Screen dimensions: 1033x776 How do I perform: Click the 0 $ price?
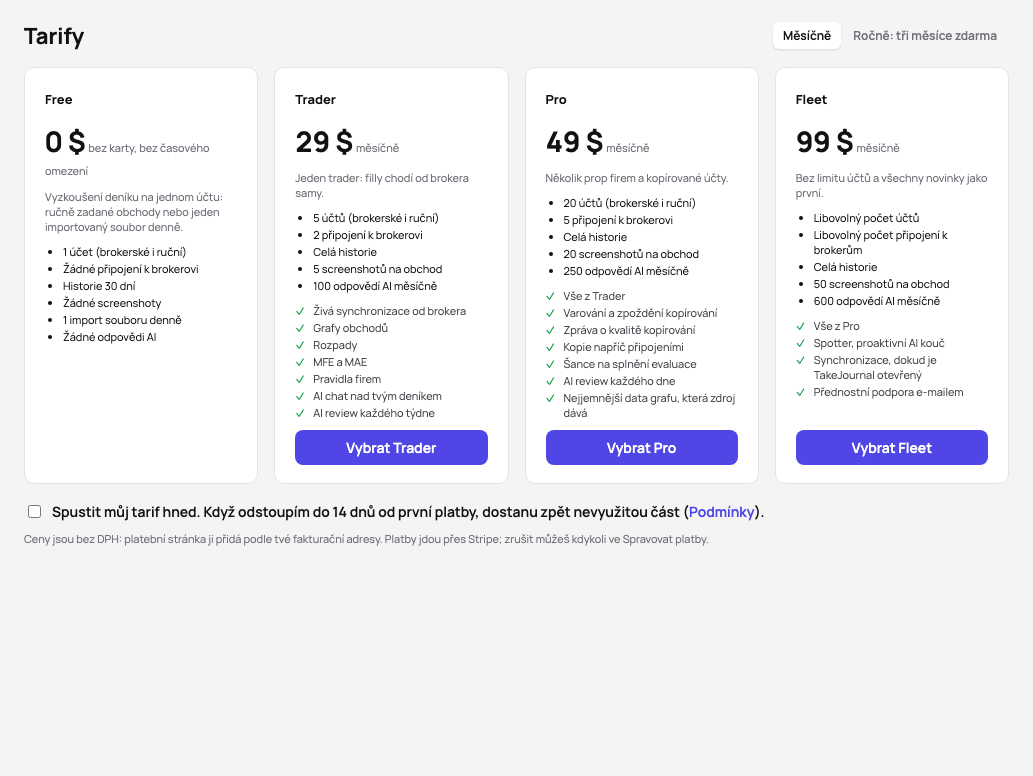coord(65,142)
